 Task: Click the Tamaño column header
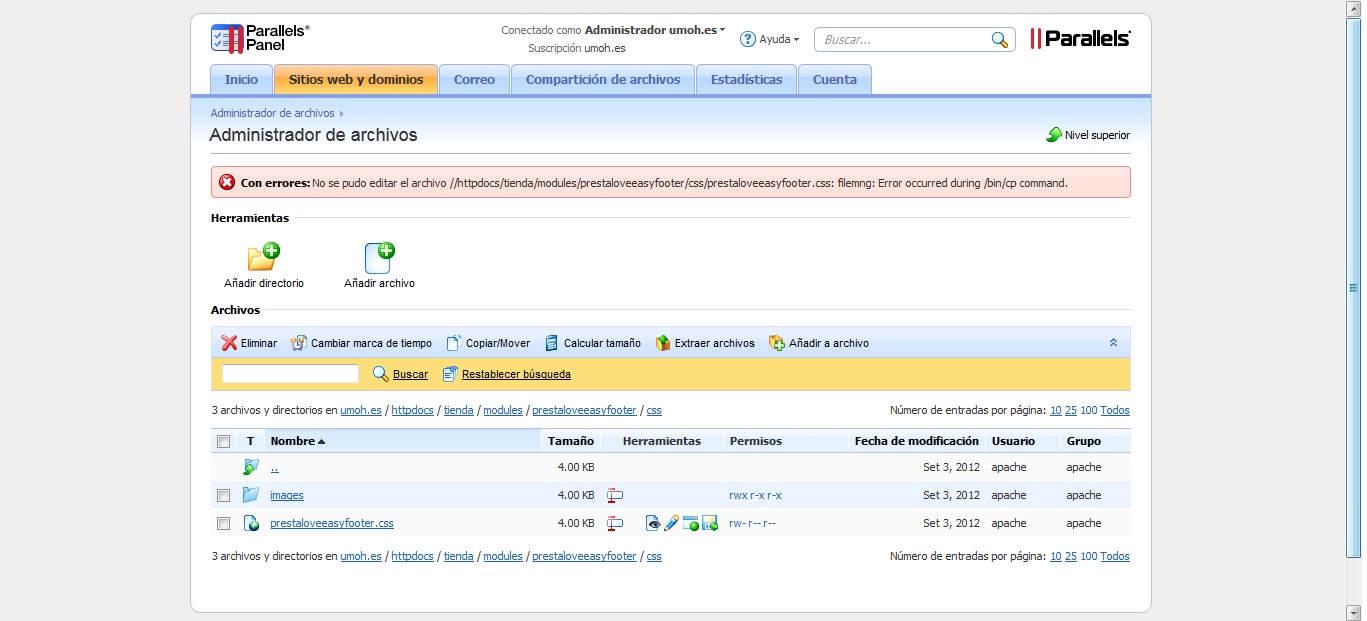(x=571, y=441)
